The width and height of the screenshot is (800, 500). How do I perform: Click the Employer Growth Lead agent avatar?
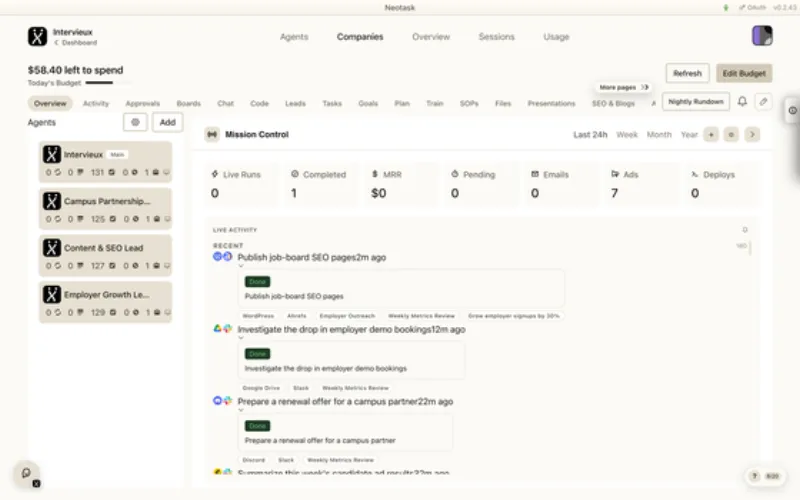[52, 294]
